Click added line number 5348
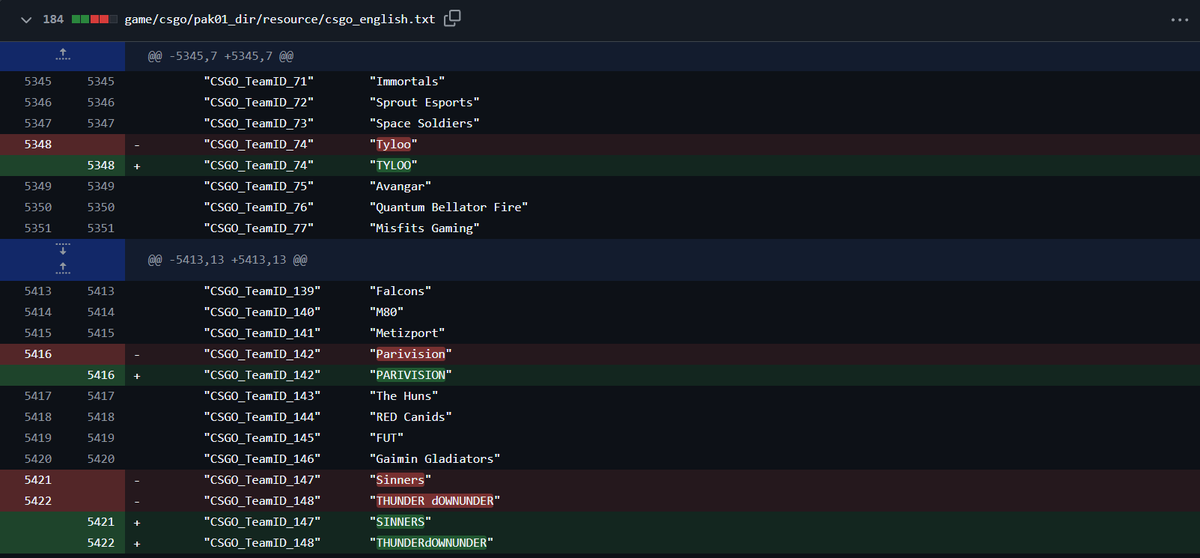This screenshot has width=1200, height=558. point(100,165)
